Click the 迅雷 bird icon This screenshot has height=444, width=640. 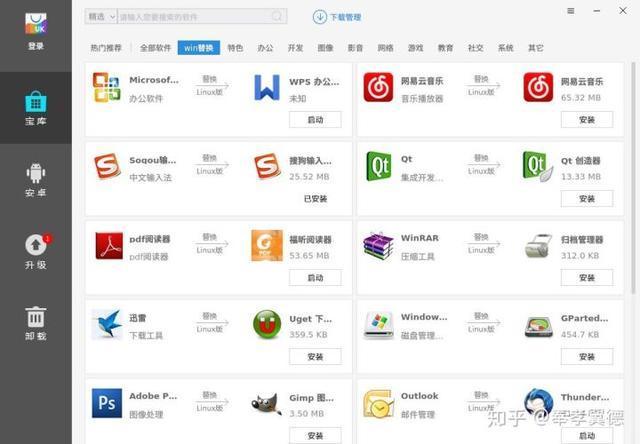click(107, 324)
